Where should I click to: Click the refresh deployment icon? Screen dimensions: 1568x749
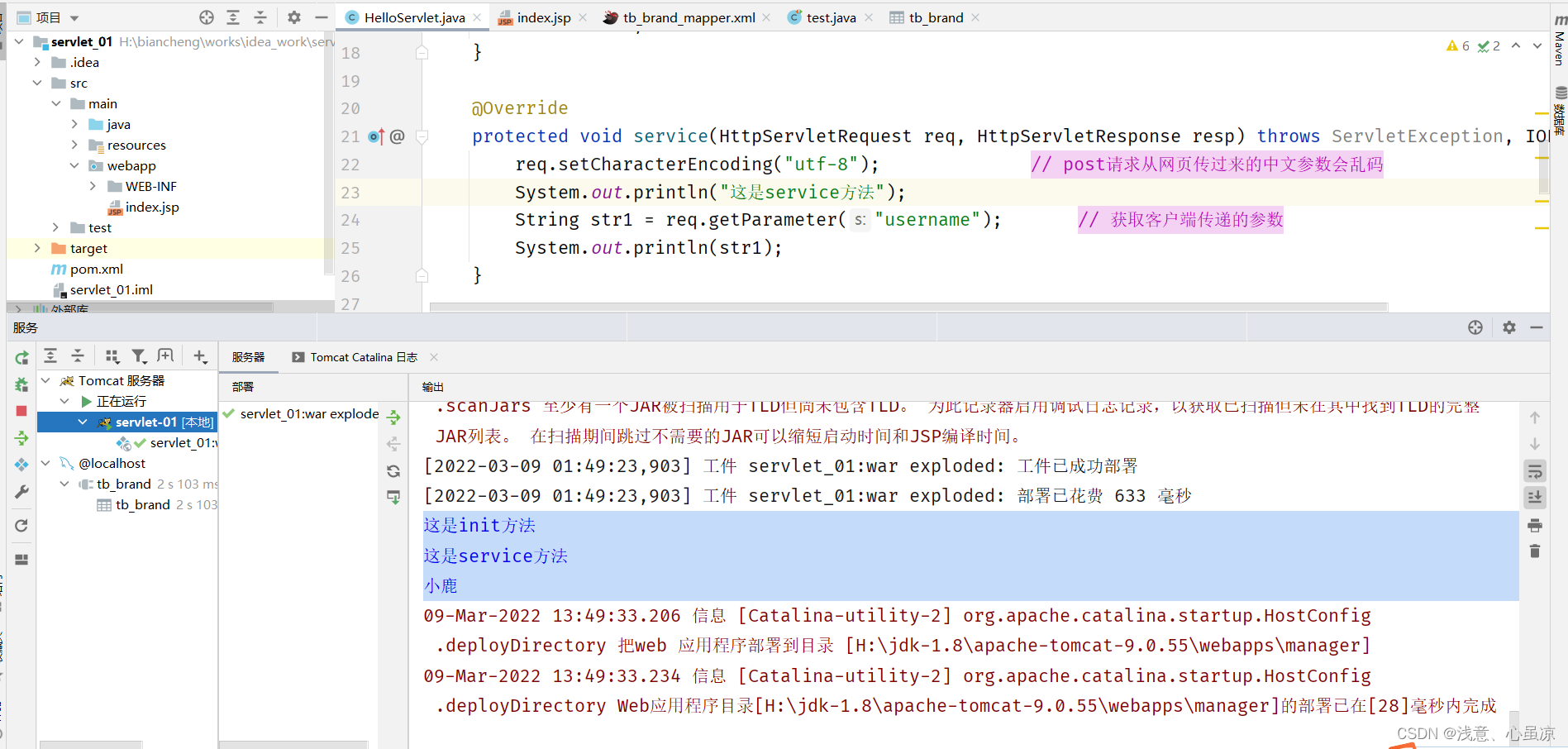393,471
